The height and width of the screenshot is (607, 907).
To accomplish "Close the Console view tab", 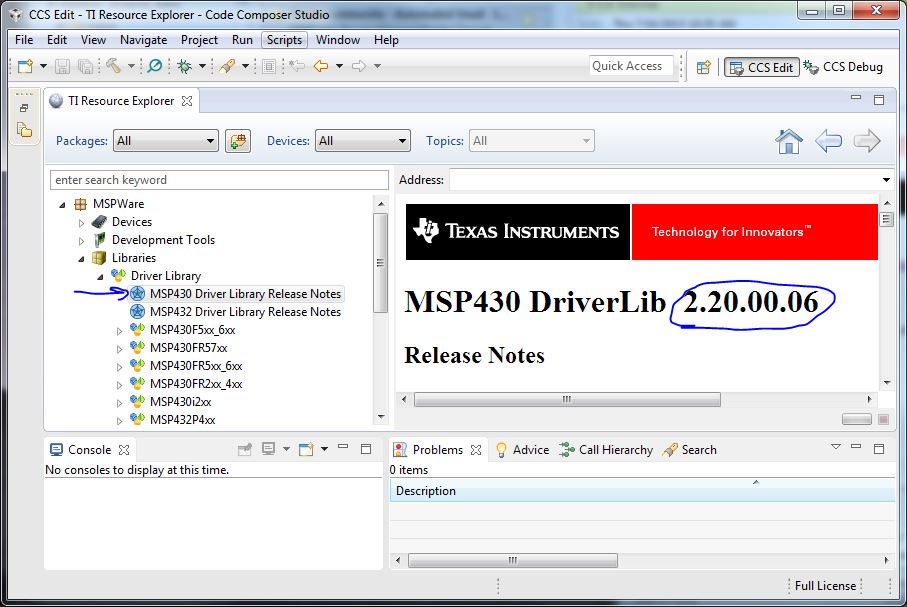I will 124,450.
